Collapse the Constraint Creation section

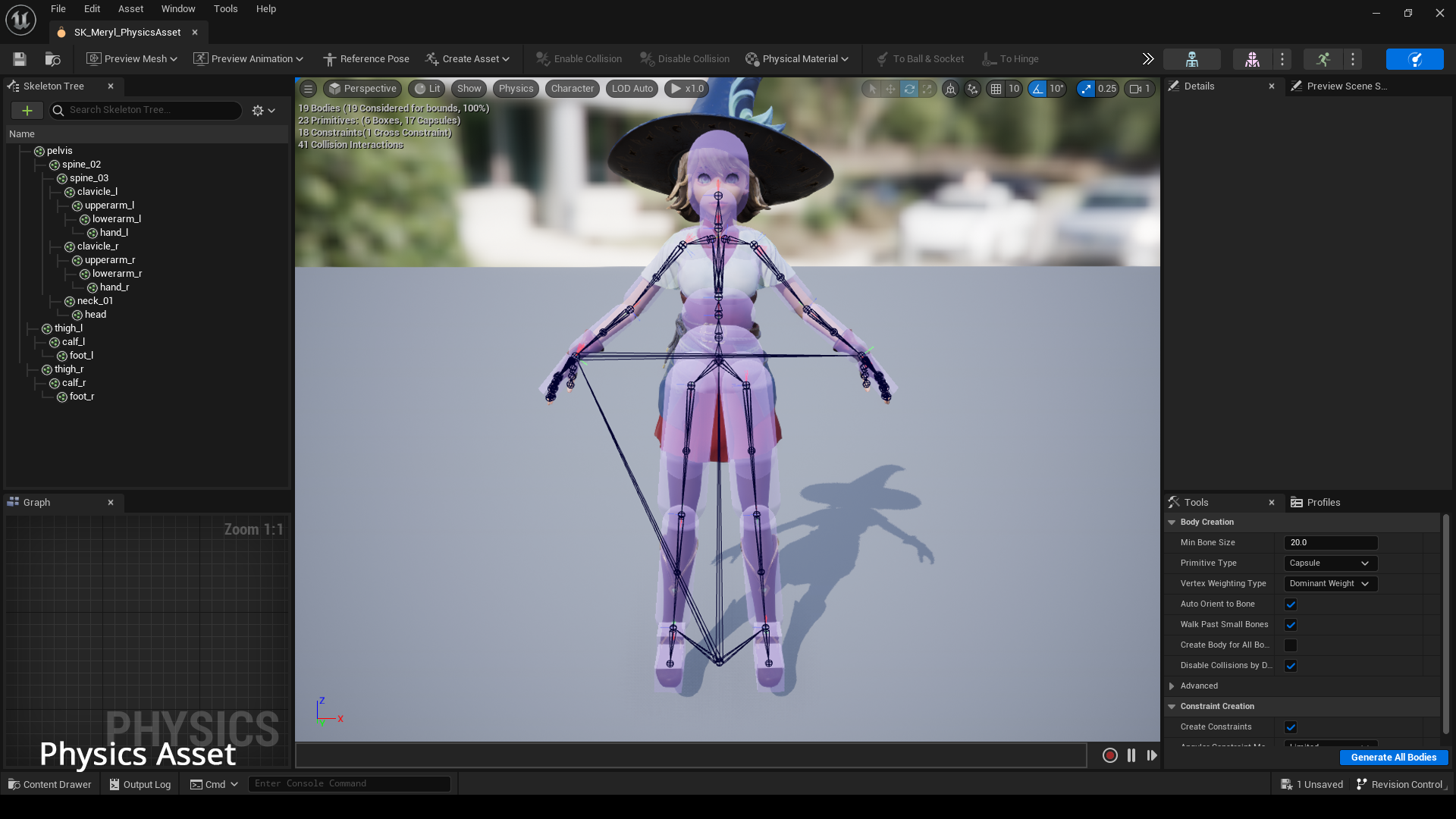coord(1172,707)
